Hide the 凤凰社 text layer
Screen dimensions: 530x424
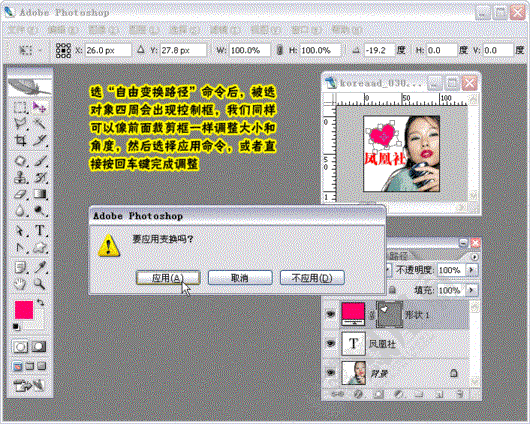[330, 344]
